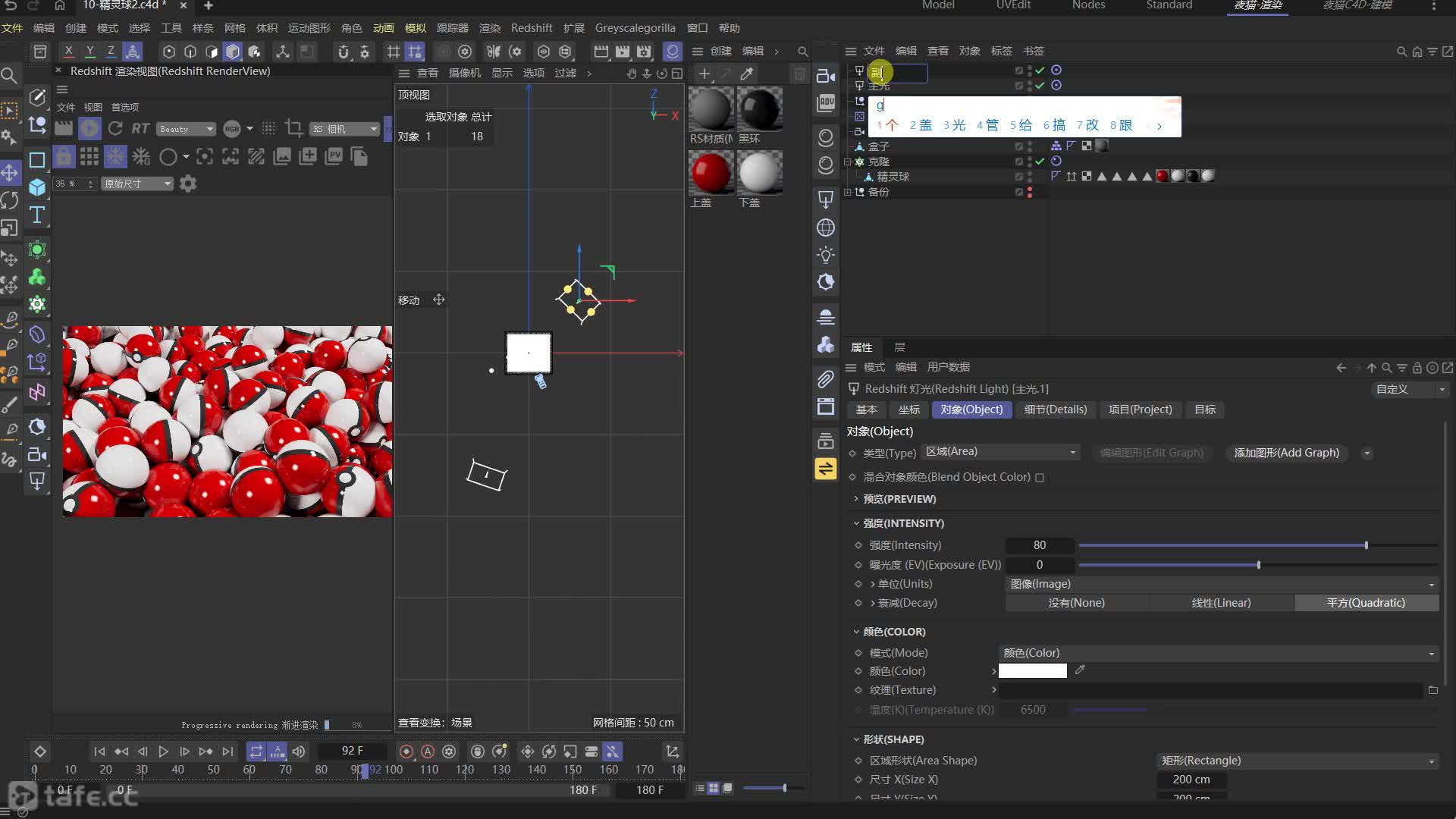The image size is (1456, 819).
Task: Set decay to 线性(Linear)
Action: 1221,603
